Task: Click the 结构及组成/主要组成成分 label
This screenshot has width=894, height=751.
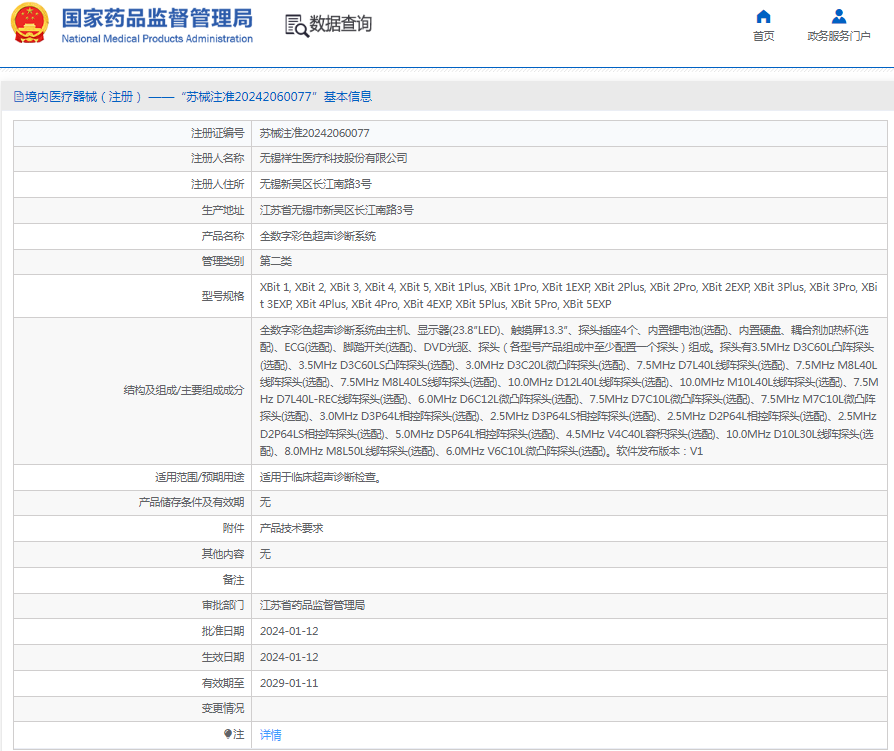Action: [x=184, y=391]
